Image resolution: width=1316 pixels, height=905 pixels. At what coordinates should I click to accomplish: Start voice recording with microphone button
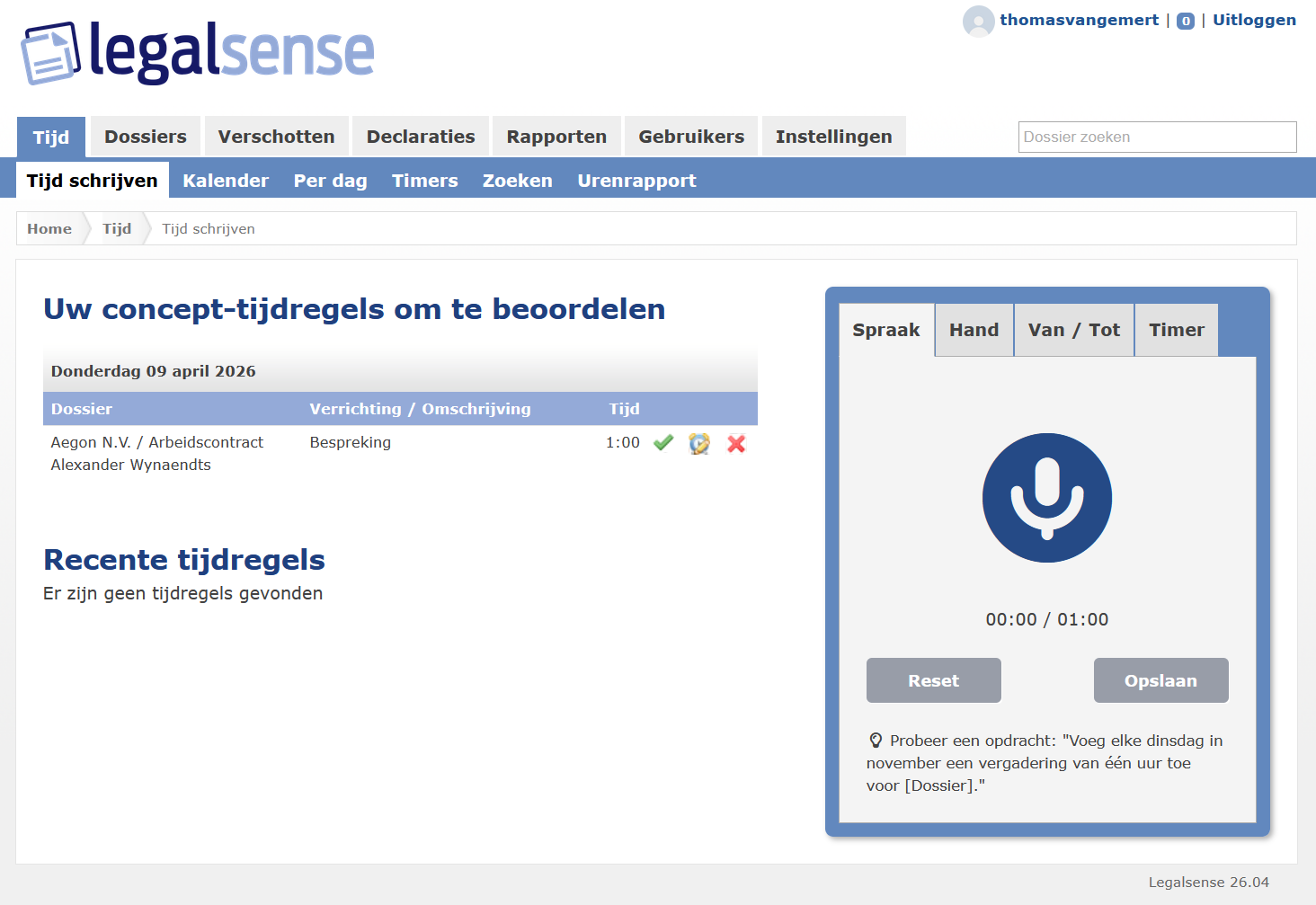1047,498
